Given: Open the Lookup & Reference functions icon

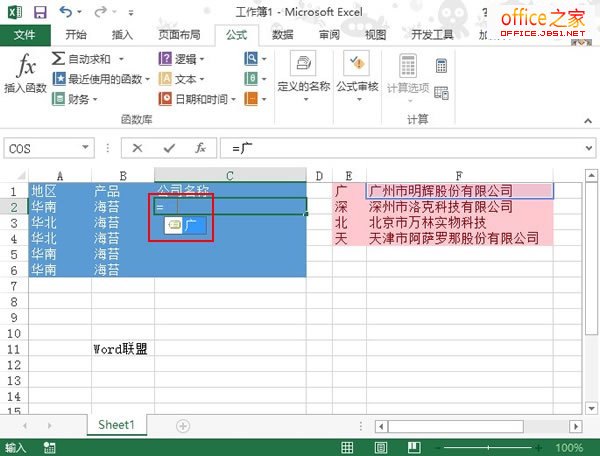Looking at the screenshot, I should click(x=251, y=59).
